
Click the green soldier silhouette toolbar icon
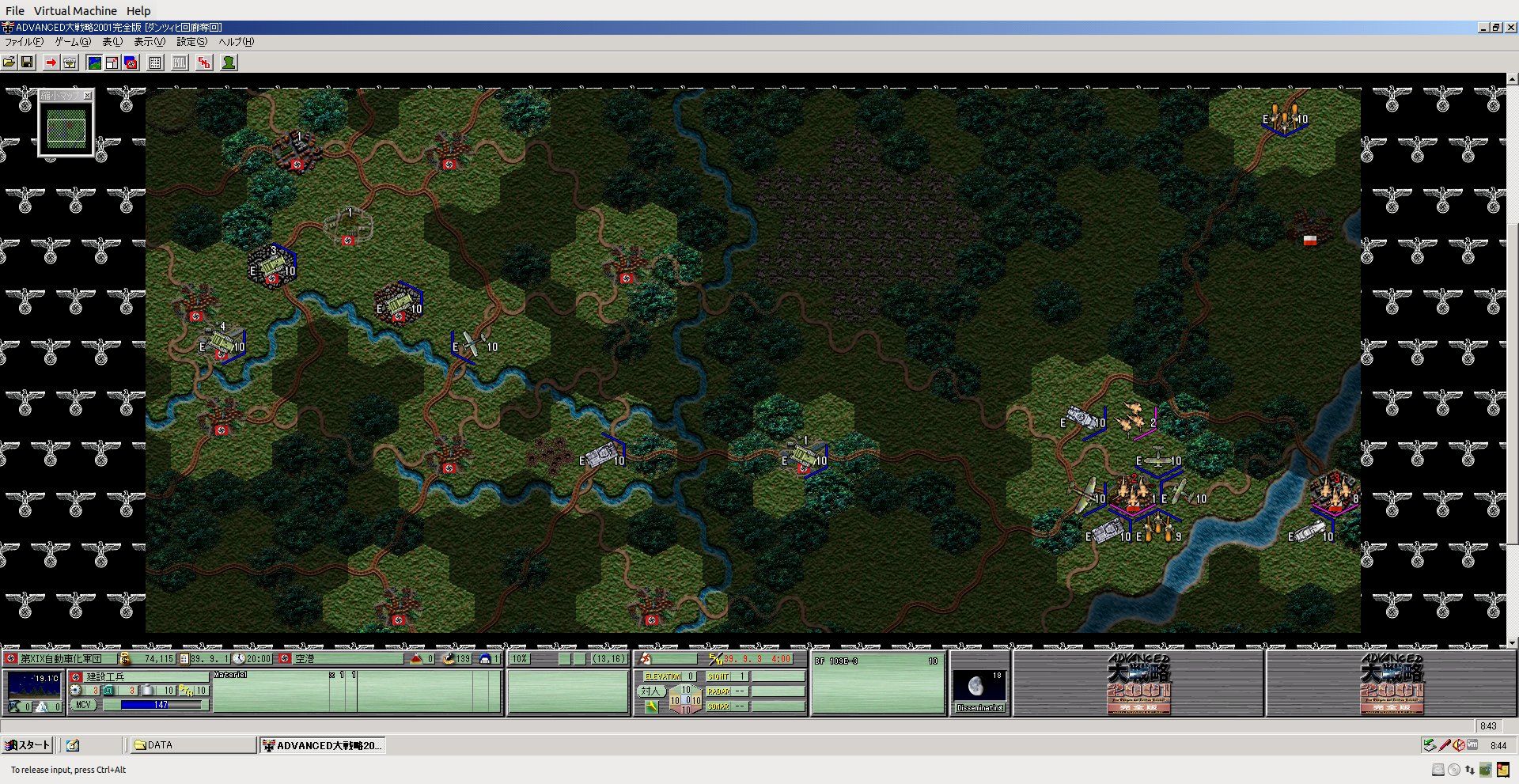point(229,62)
